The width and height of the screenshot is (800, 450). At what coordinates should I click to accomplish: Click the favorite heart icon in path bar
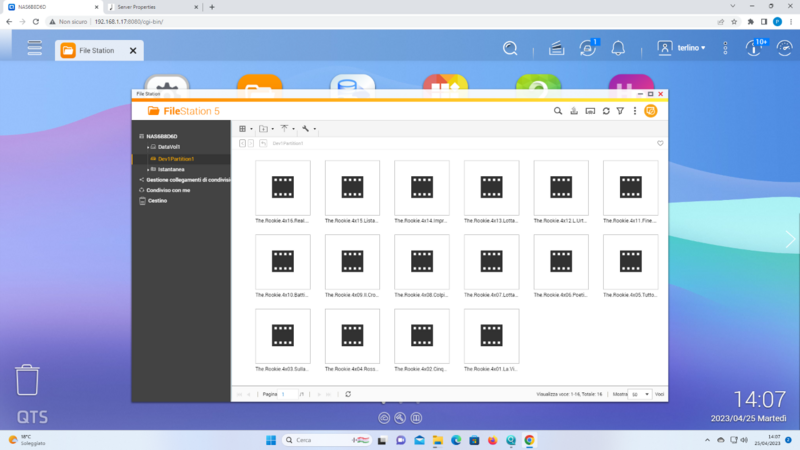(x=660, y=143)
